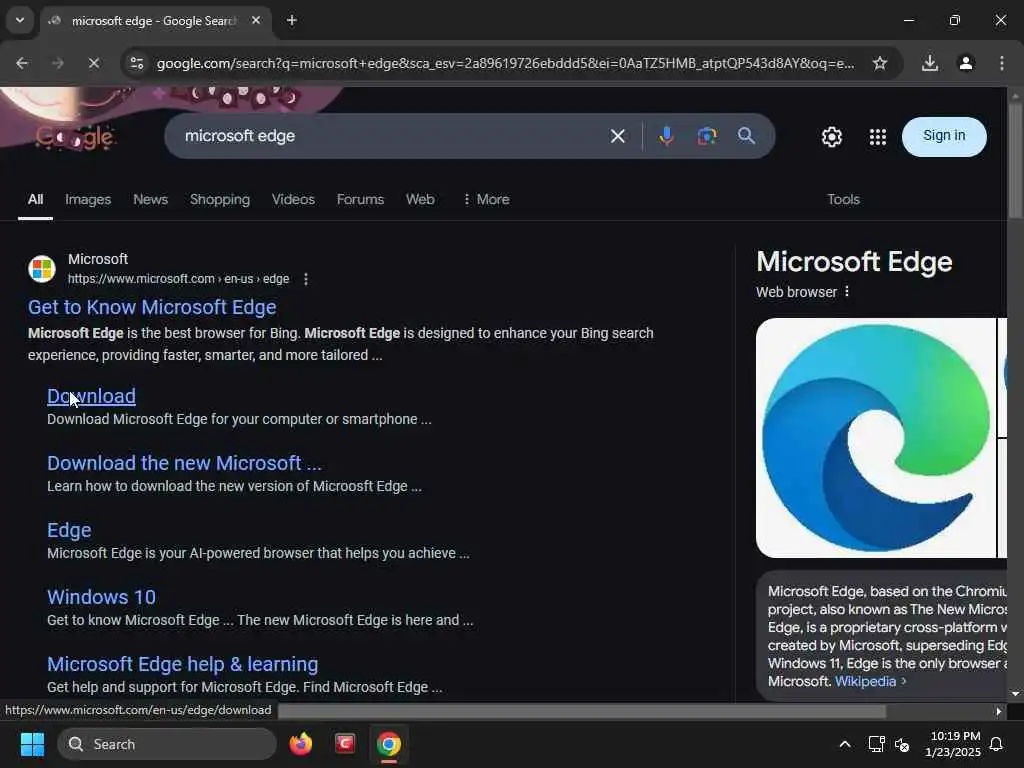
Task: Click the muted volume tray icon
Action: pyautogui.click(x=902, y=744)
